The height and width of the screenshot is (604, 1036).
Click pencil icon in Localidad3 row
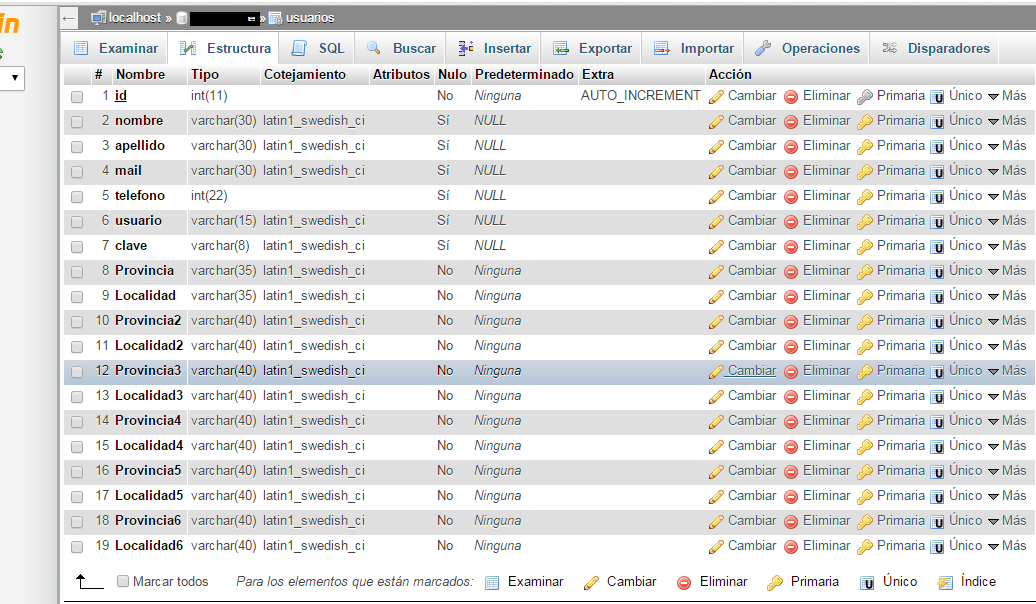click(x=716, y=397)
